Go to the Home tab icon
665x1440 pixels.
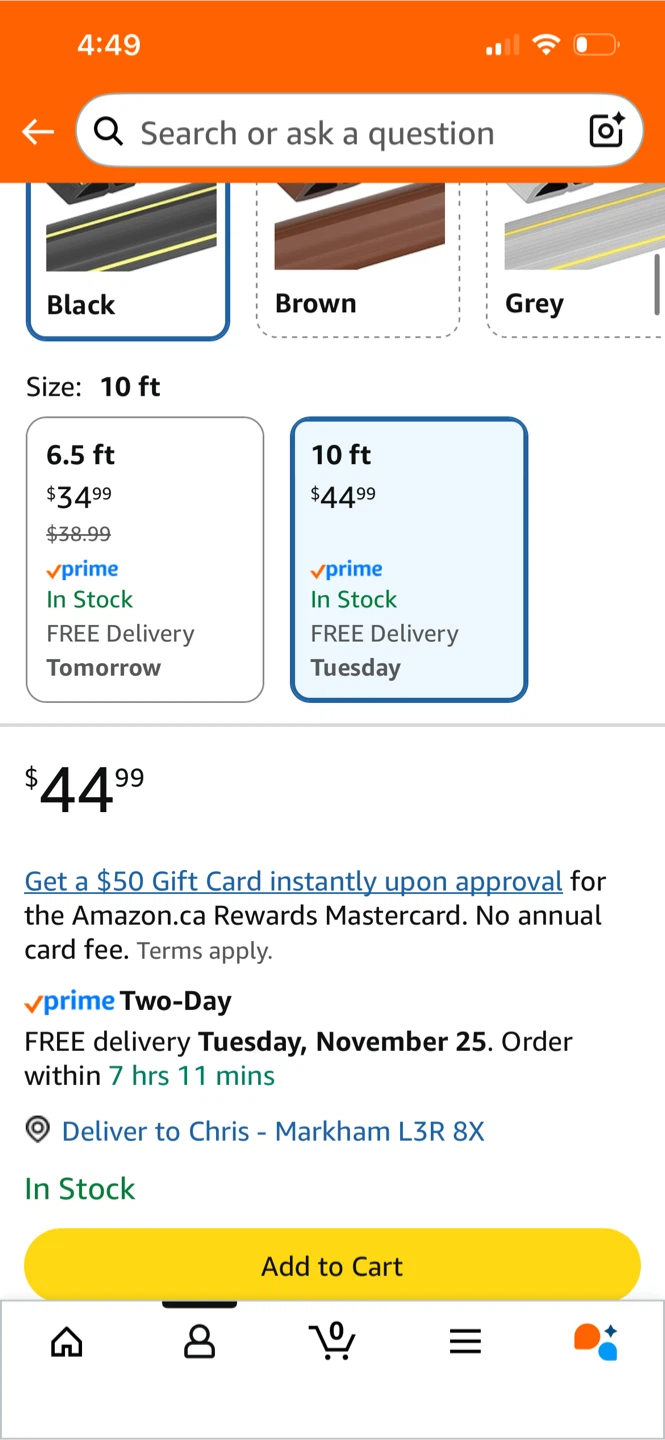67,1342
